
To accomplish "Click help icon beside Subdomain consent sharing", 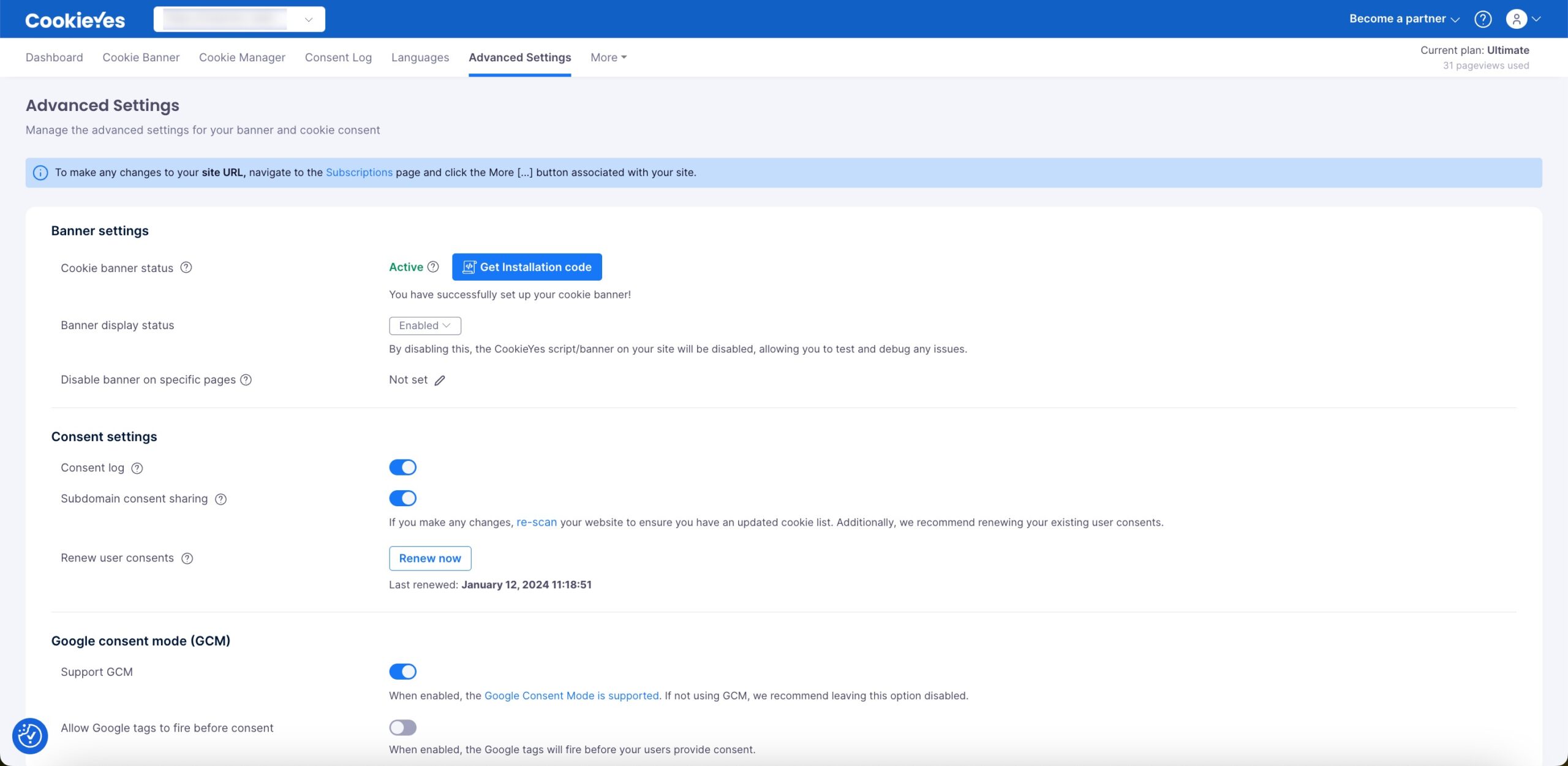I will [x=221, y=499].
